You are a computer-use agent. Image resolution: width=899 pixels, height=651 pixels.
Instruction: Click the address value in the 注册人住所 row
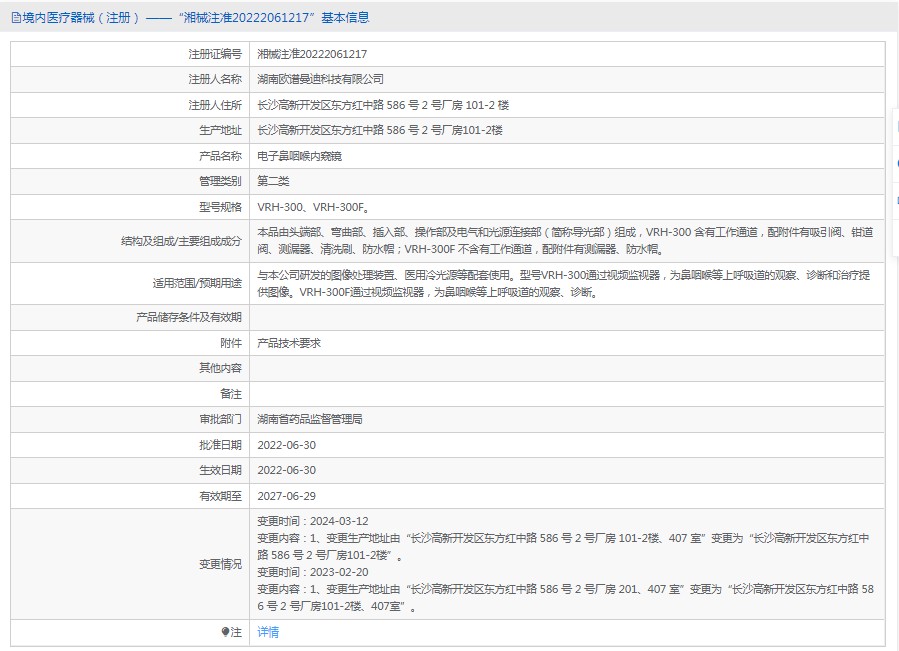383,105
